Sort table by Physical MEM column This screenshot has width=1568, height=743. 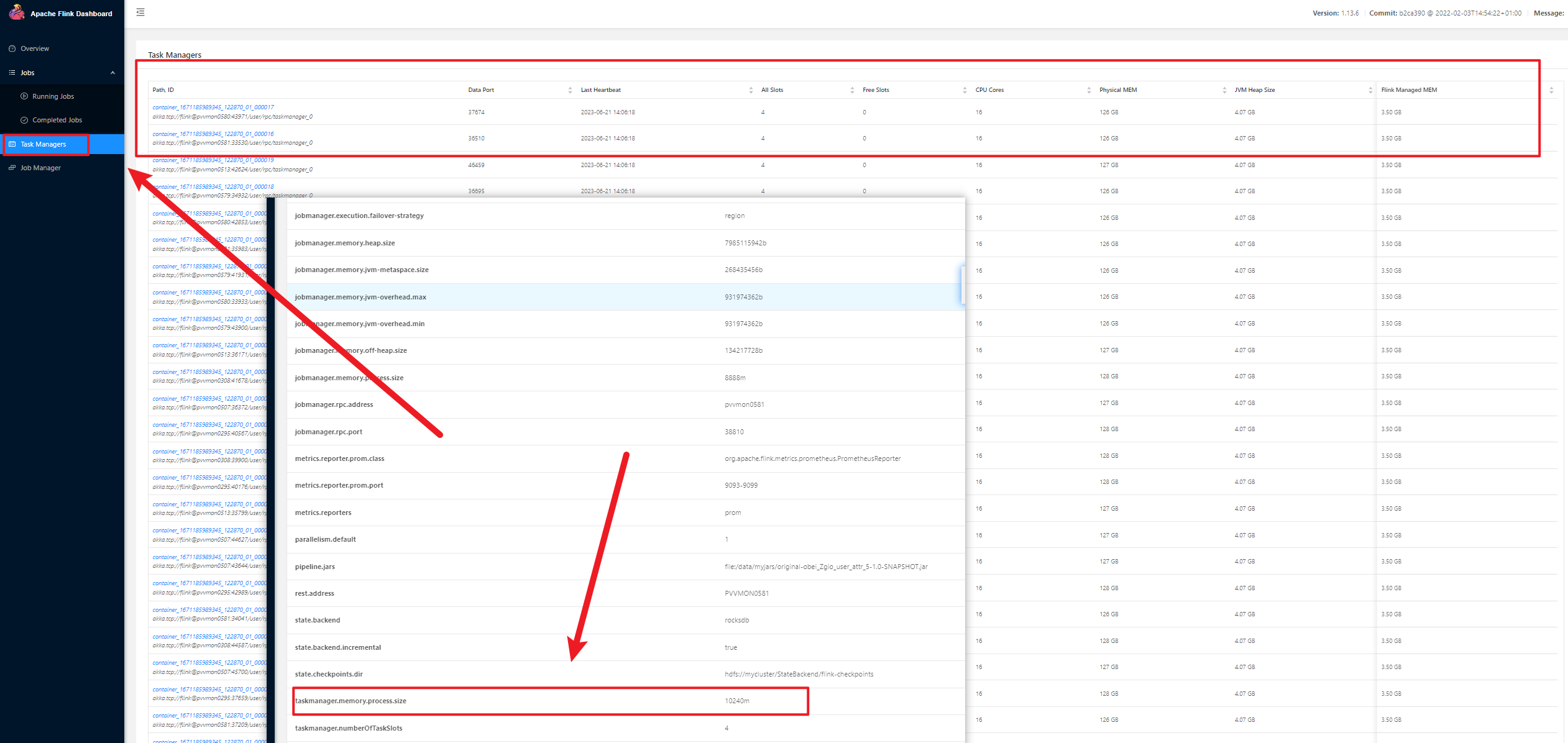tap(1224, 90)
